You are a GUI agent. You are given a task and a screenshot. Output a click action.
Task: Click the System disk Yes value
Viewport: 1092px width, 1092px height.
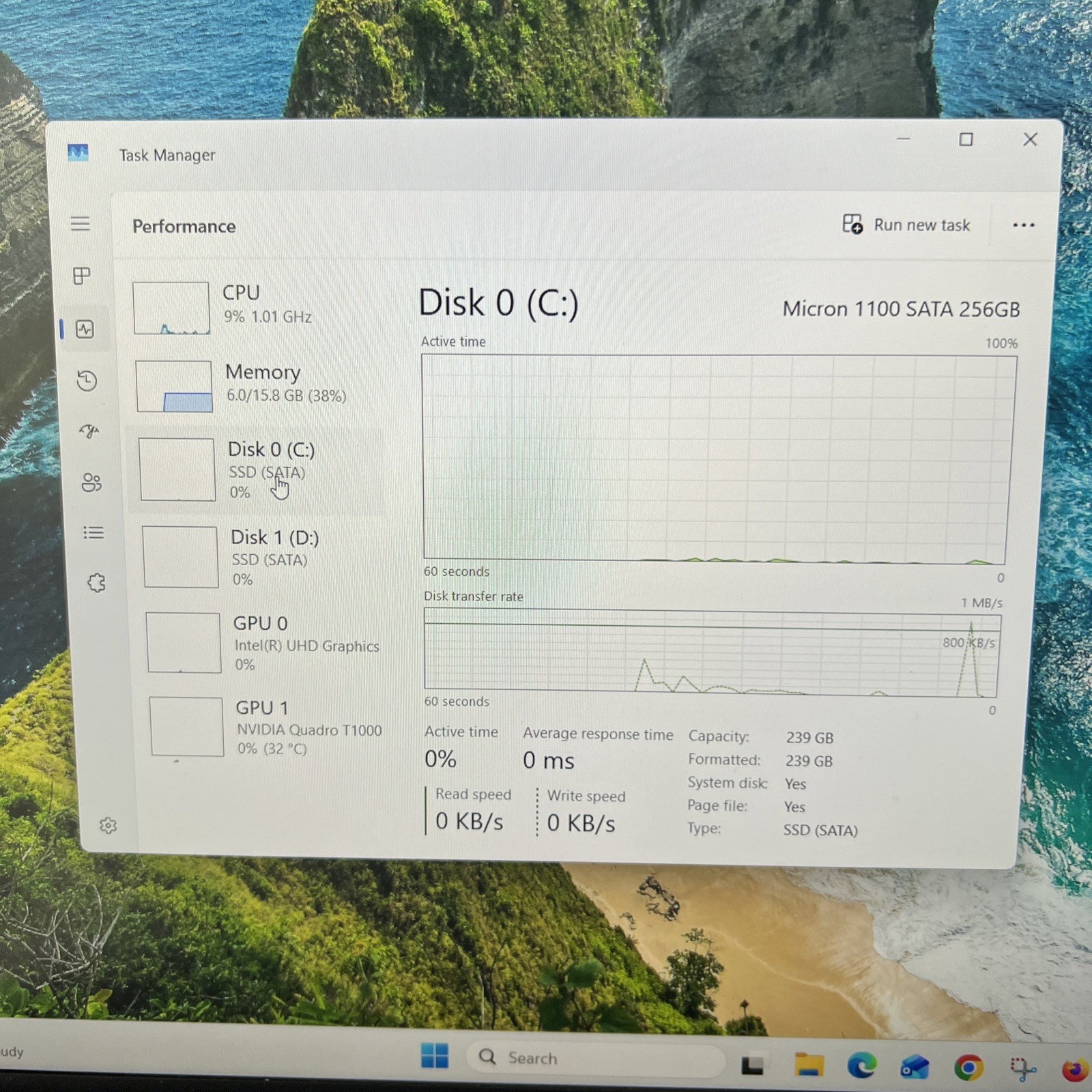(x=795, y=784)
